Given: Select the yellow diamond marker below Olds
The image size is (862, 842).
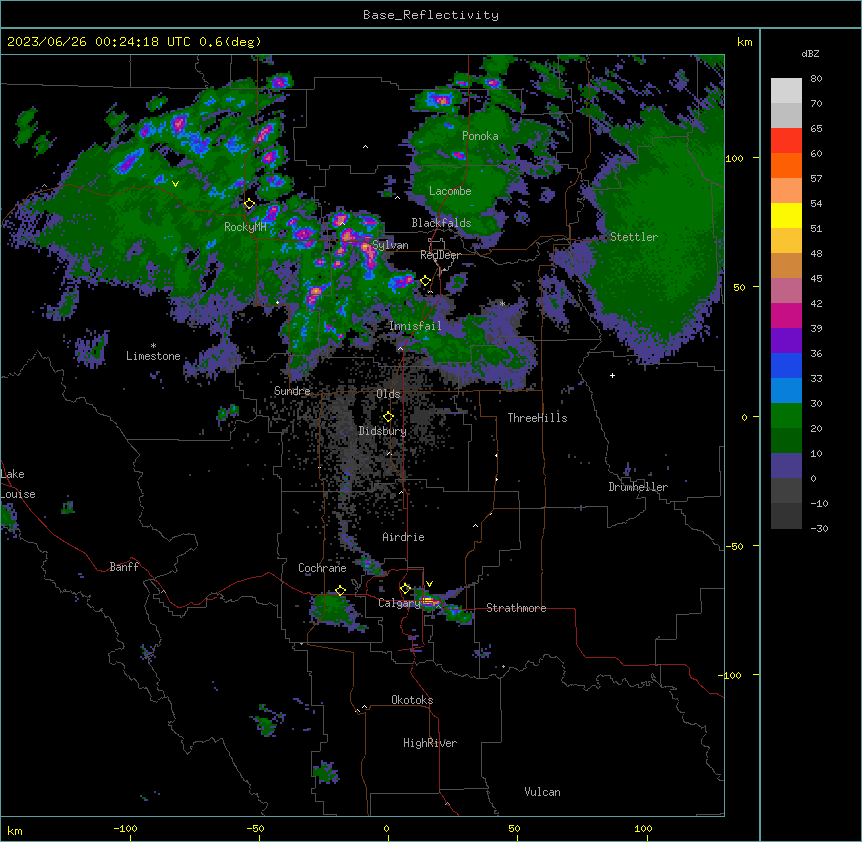Looking at the screenshot, I should tap(388, 417).
